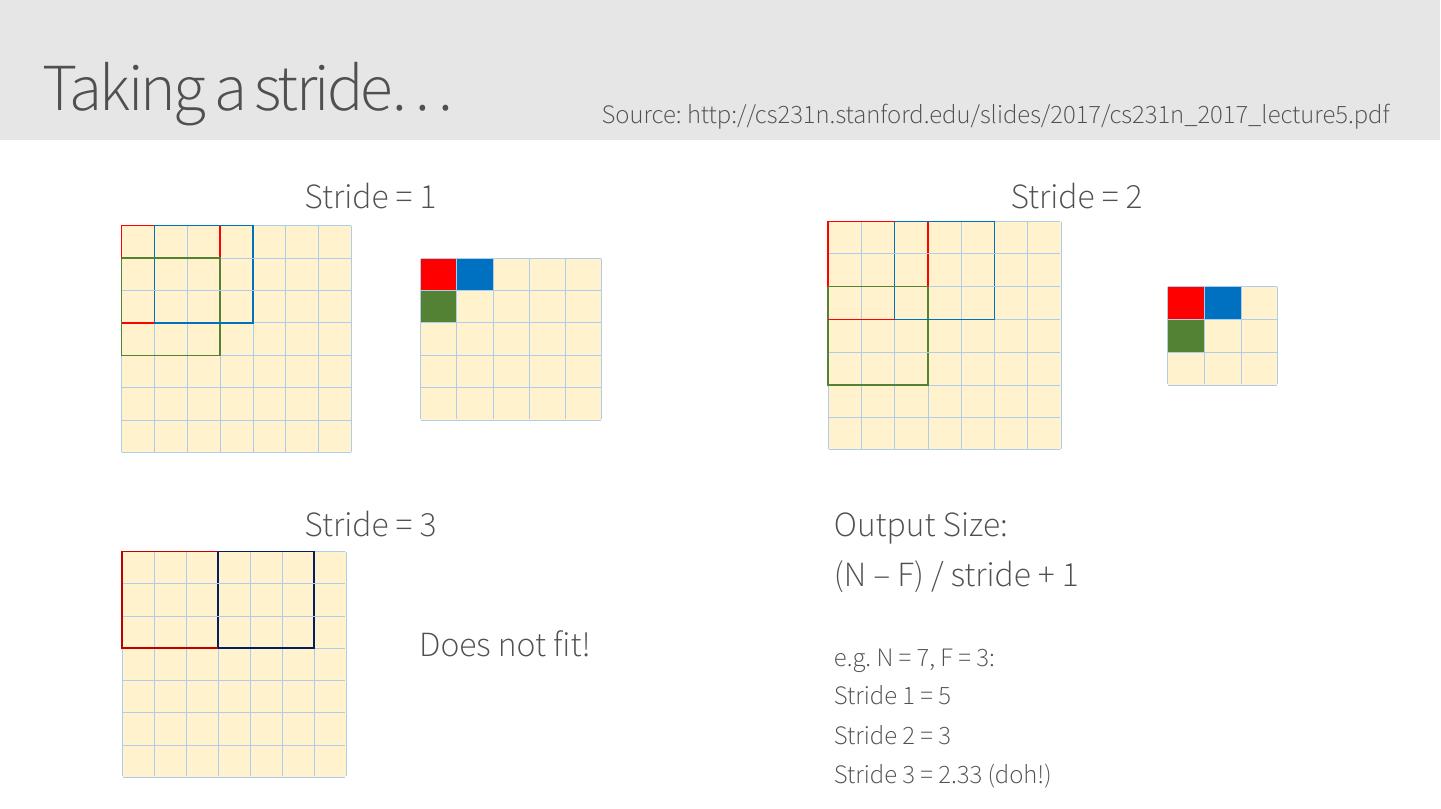Click the "e.g. N = 7, F = 3:" line

click(x=914, y=658)
